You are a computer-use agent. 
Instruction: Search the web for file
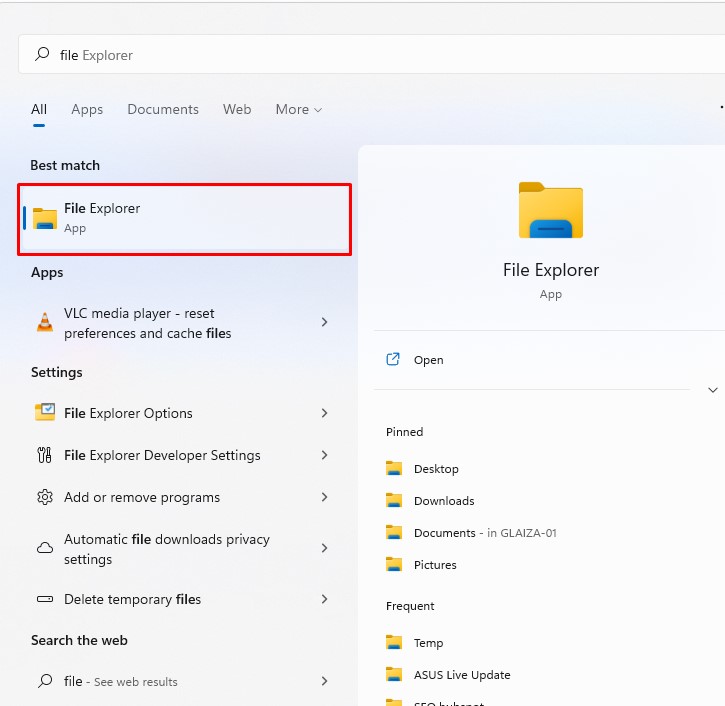coord(120,681)
